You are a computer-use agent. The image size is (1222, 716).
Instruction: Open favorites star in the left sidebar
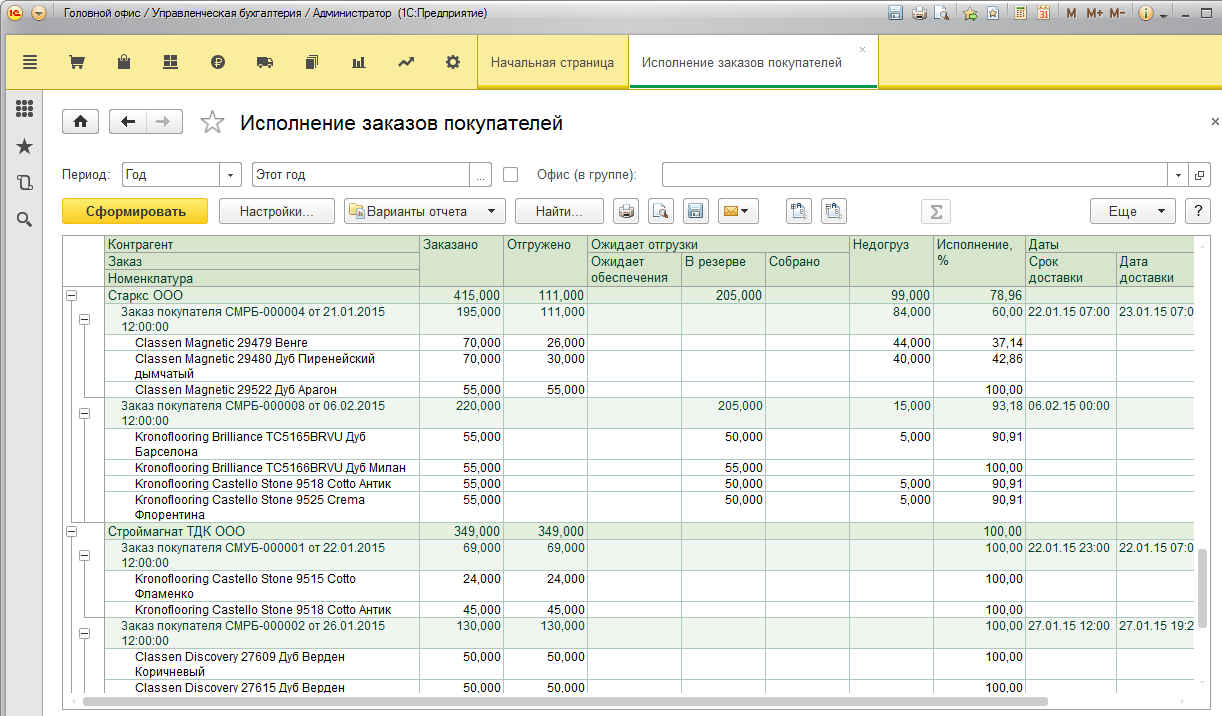pos(25,146)
